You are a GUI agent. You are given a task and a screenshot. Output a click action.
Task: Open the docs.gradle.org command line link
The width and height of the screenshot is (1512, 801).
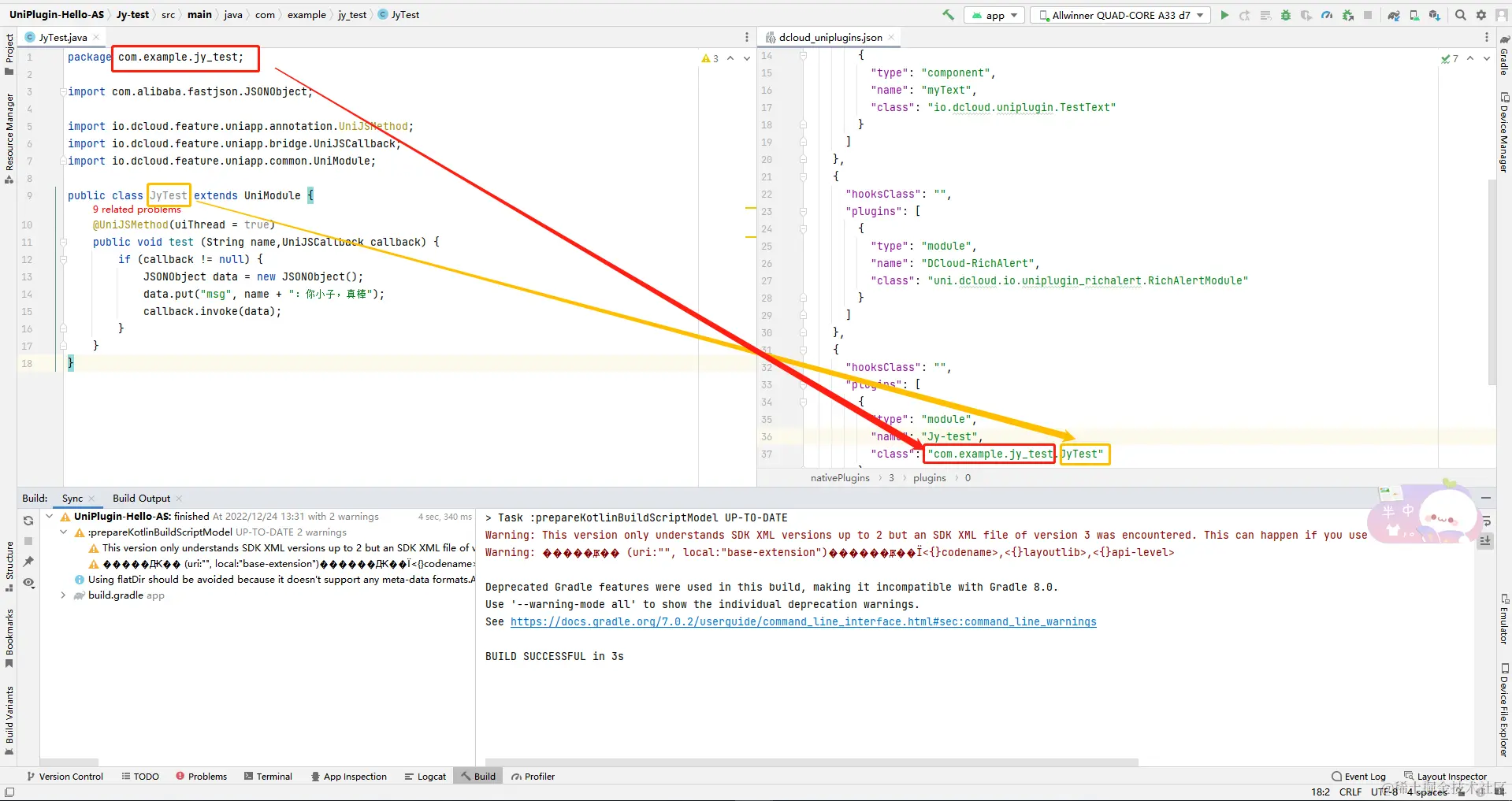[x=803, y=622]
